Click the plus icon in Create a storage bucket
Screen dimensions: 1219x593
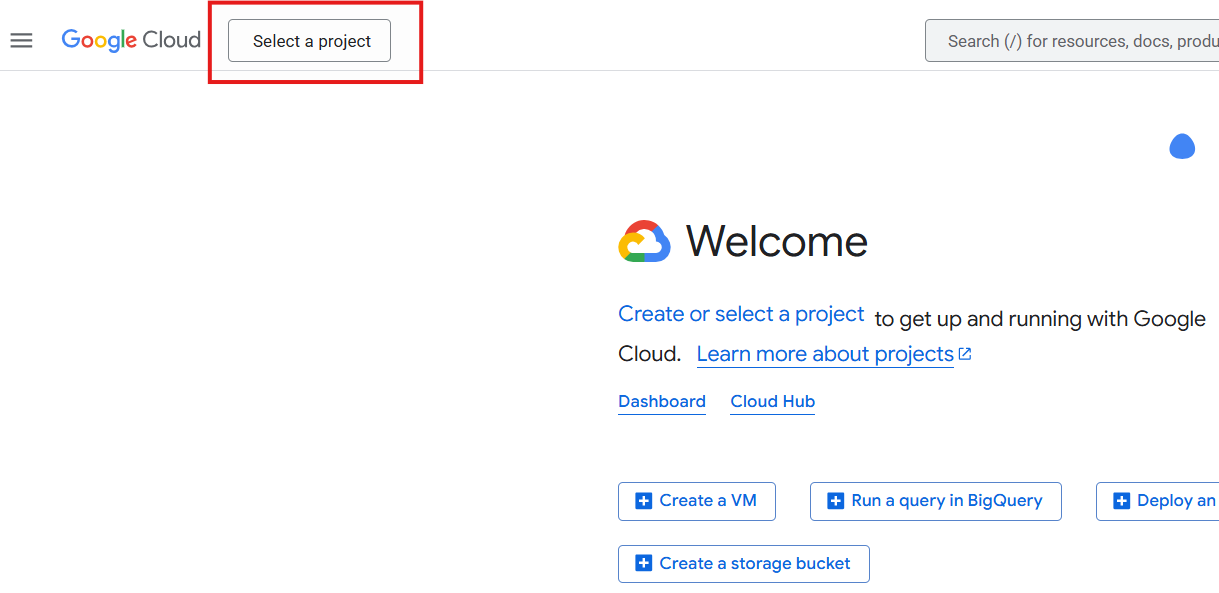[644, 564]
